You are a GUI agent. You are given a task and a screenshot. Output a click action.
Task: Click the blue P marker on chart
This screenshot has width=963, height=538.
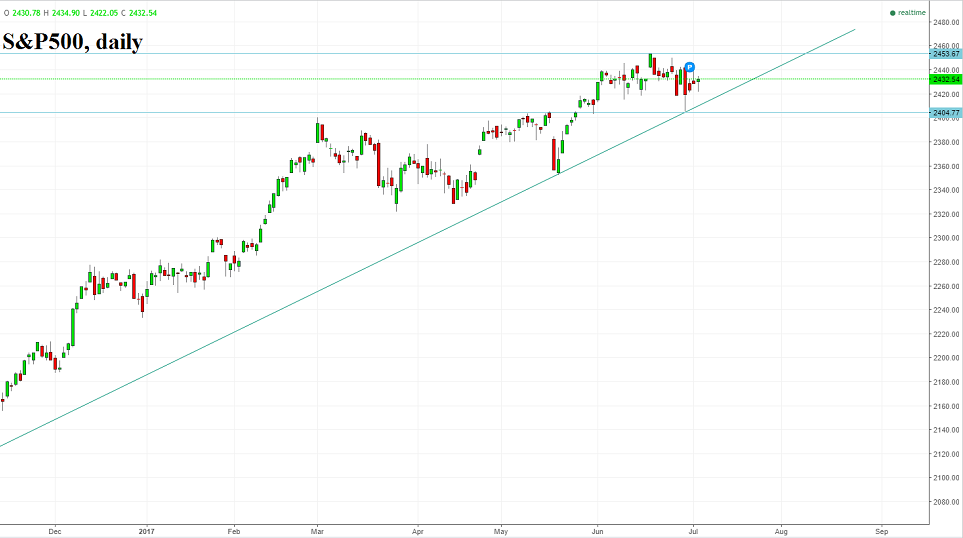689,67
